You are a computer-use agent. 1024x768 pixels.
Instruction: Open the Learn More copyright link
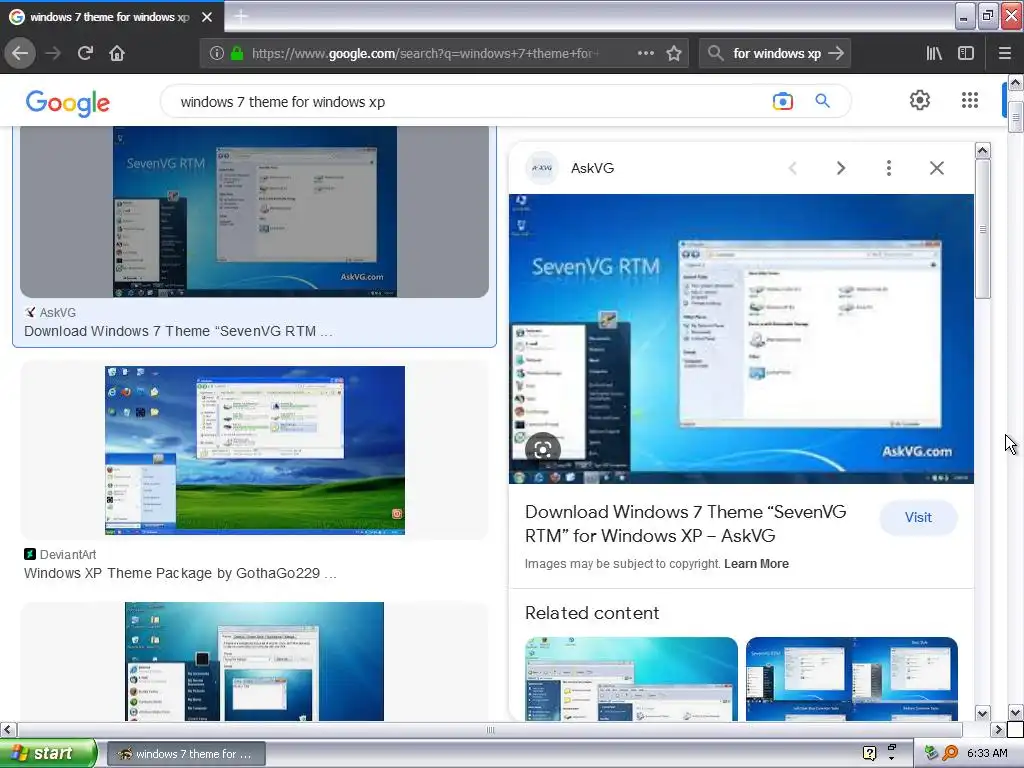756,564
